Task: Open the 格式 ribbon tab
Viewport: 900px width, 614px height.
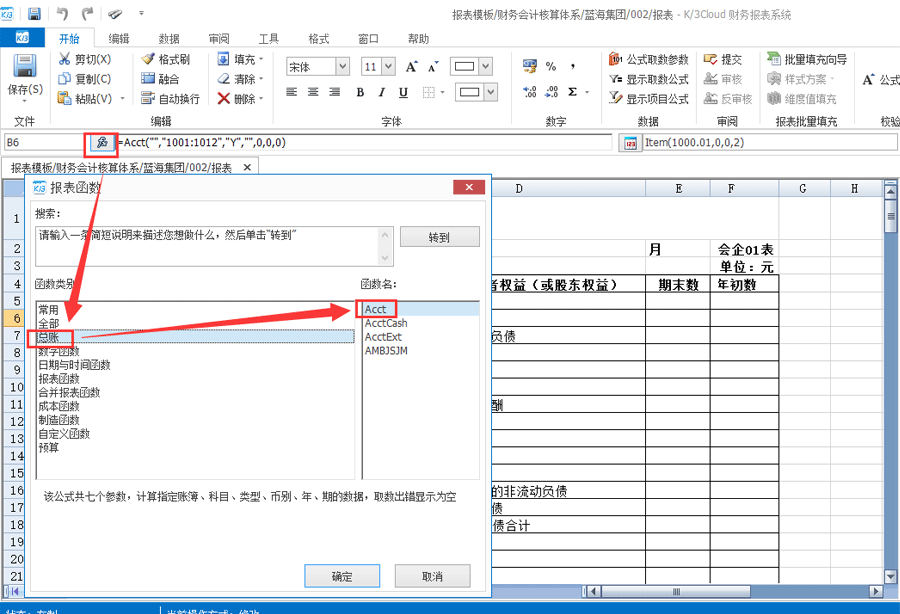Action: click(319, 38)
